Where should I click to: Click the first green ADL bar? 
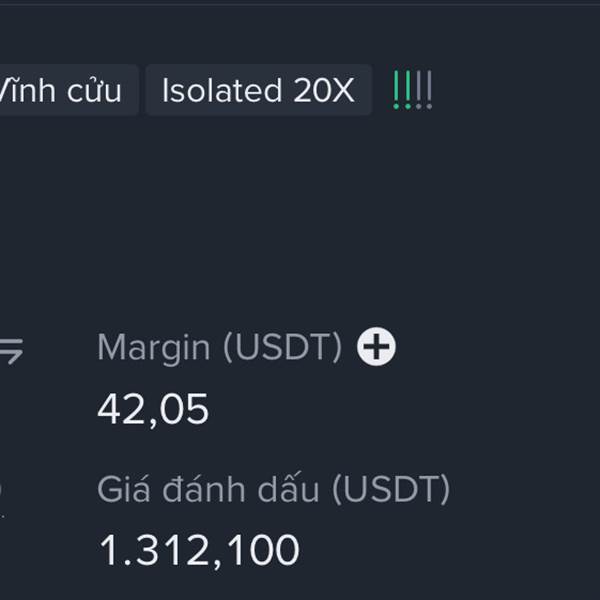pos(397,90)
